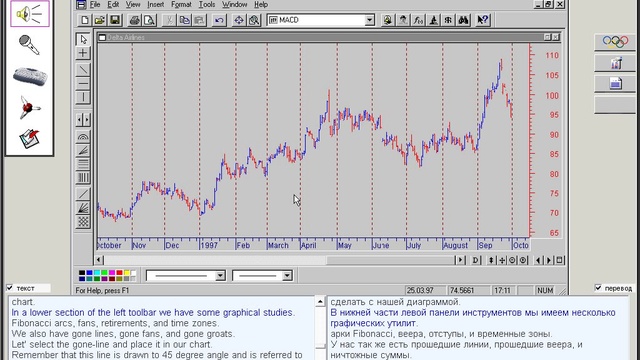This screenshot has height=360, width=640.
Task: Open the Insert menu
Action: coord(156,4)
